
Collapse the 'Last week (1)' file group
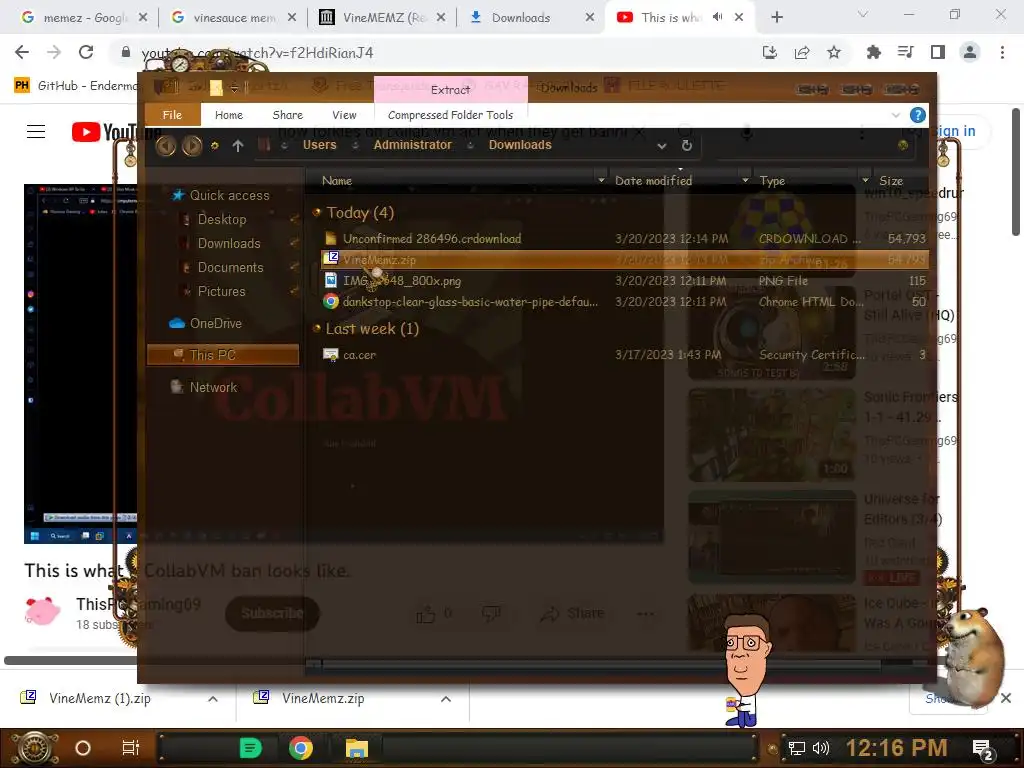(317, 328)
